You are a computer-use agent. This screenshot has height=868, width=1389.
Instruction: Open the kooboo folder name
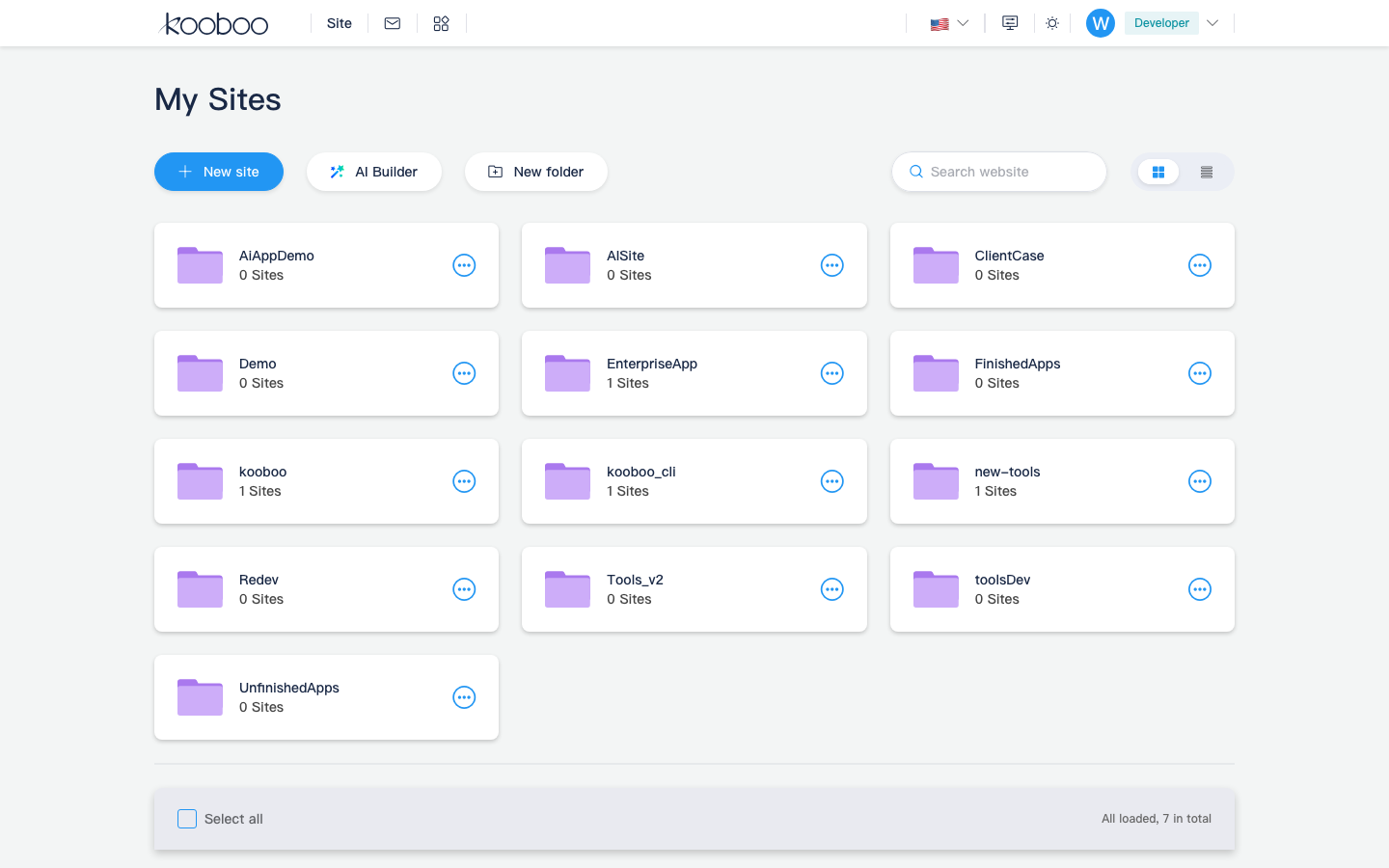262,472
